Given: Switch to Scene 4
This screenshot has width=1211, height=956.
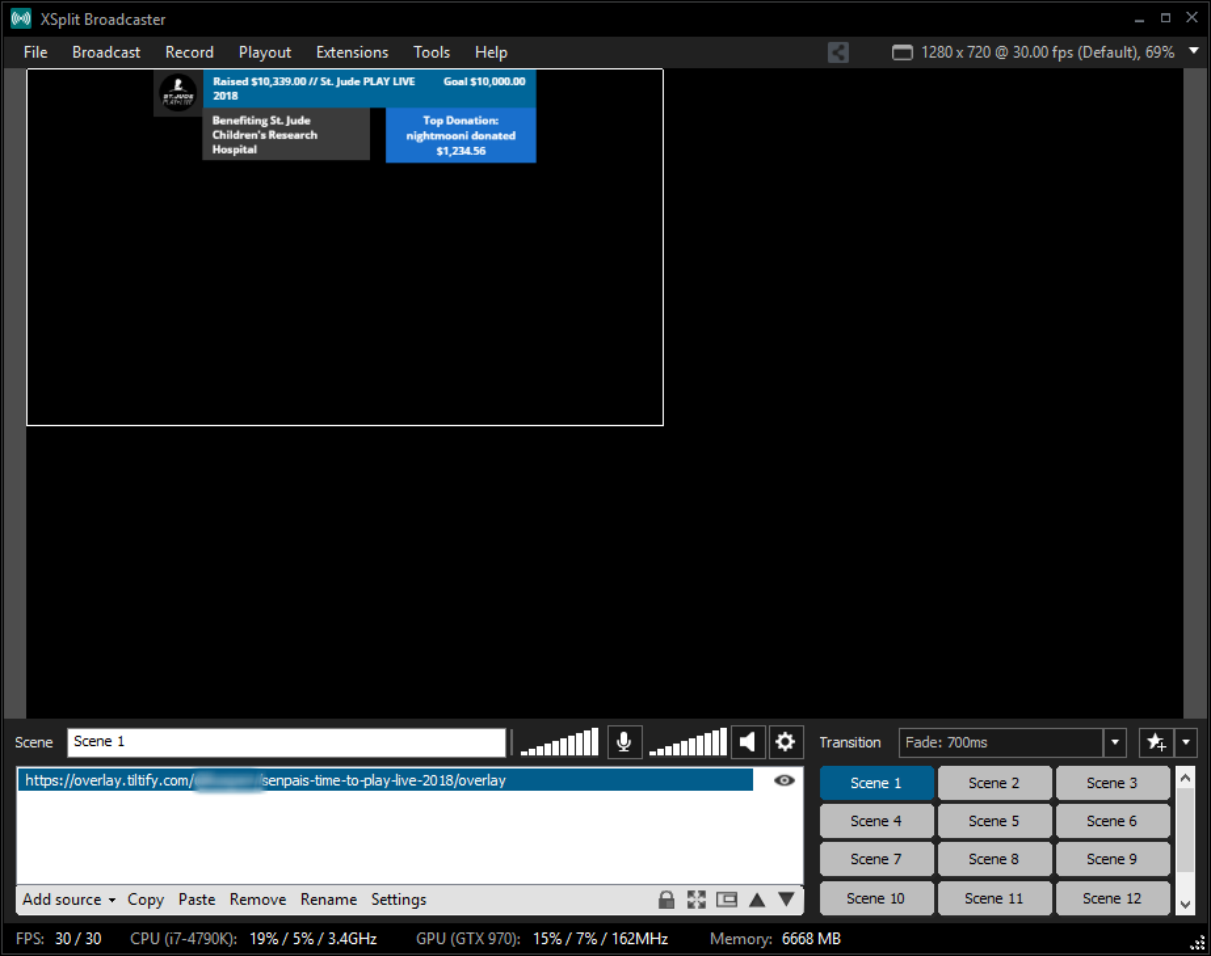Looking at the screenshot, I should 876,821.
